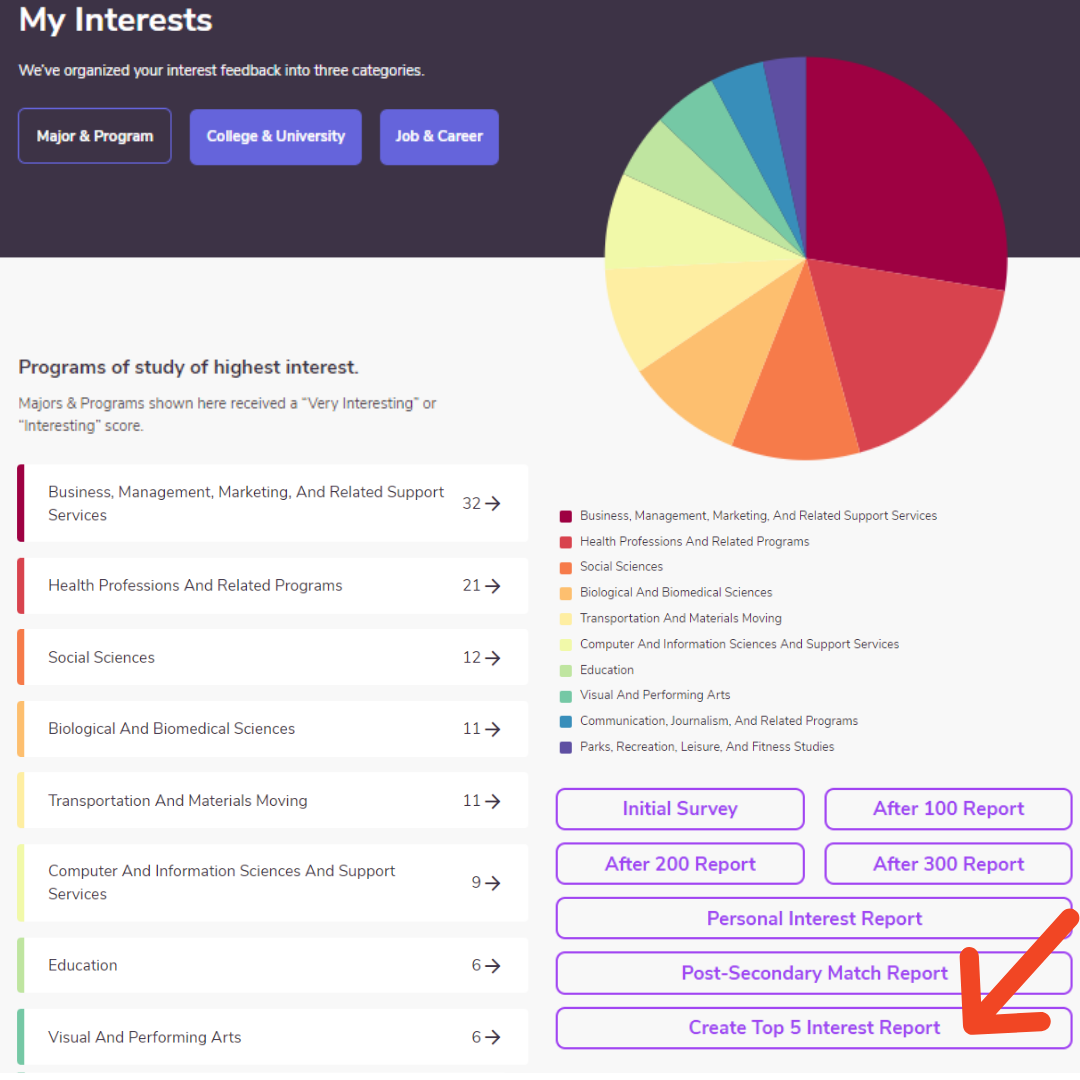
Task: Click Biological And Biomedical Sciences legend swatch
Action: click(x=565, y=593)
